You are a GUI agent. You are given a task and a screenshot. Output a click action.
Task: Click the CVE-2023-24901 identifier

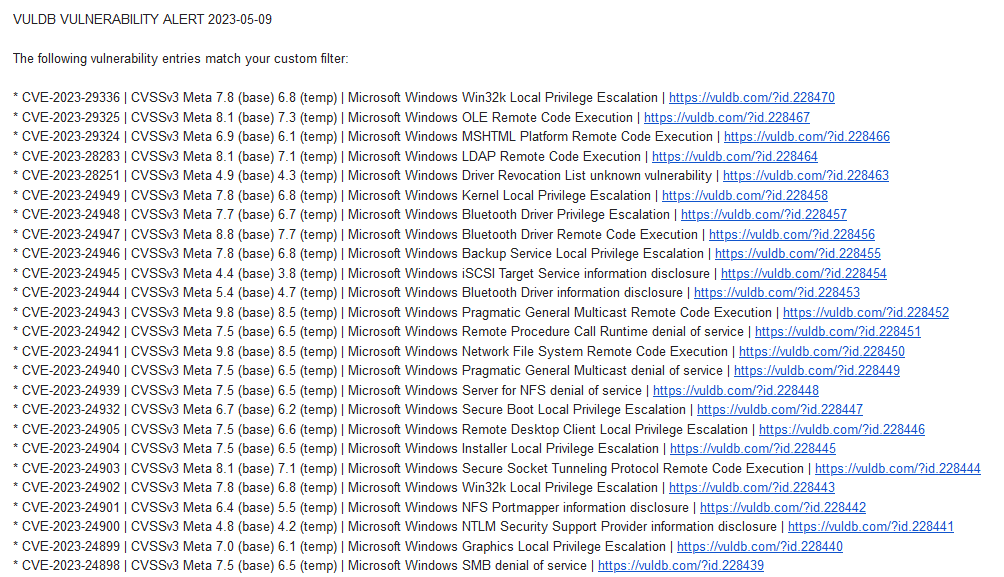click(70, 508)
